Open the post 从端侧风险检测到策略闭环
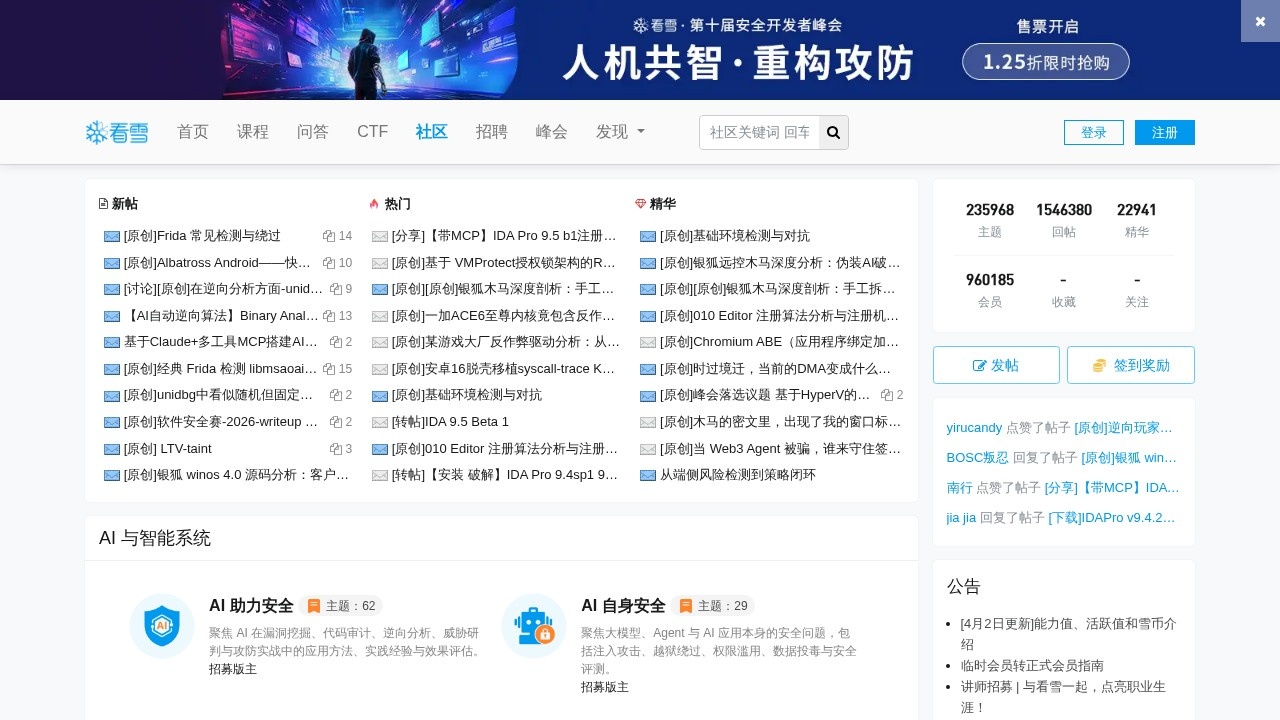This screenshot has width=1280, height=720. click(738, 475)
